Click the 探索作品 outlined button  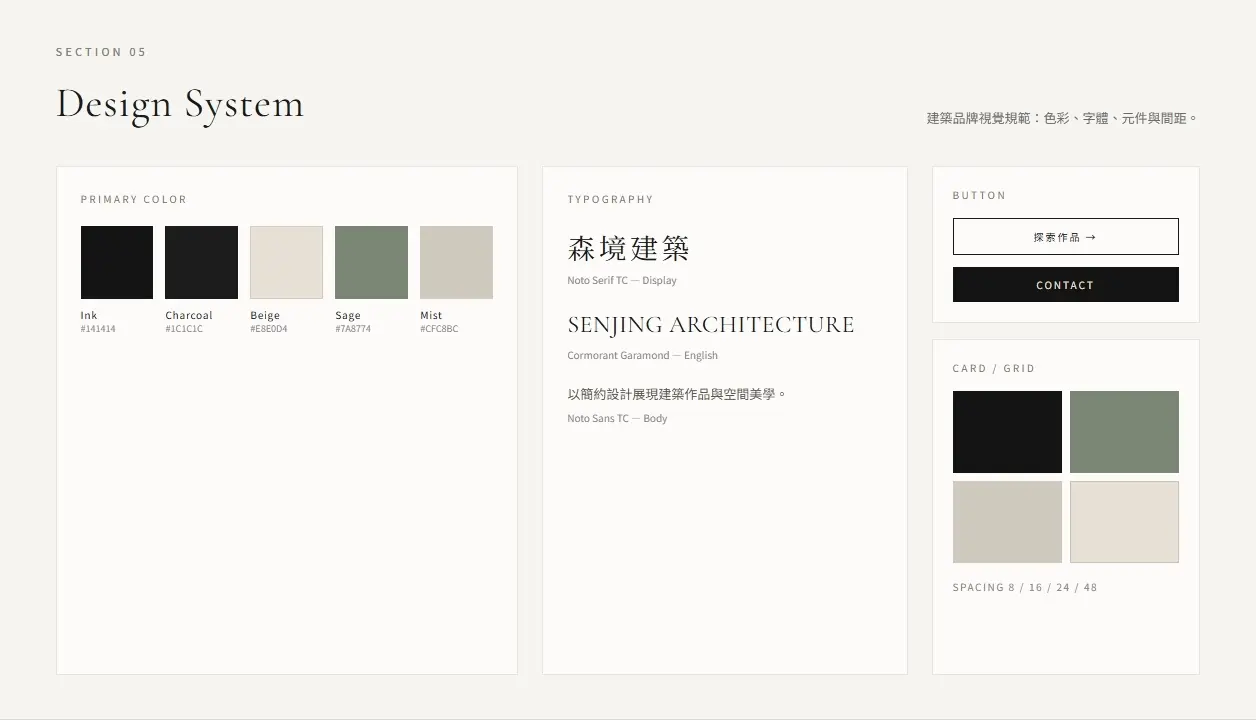point(1065,237)
